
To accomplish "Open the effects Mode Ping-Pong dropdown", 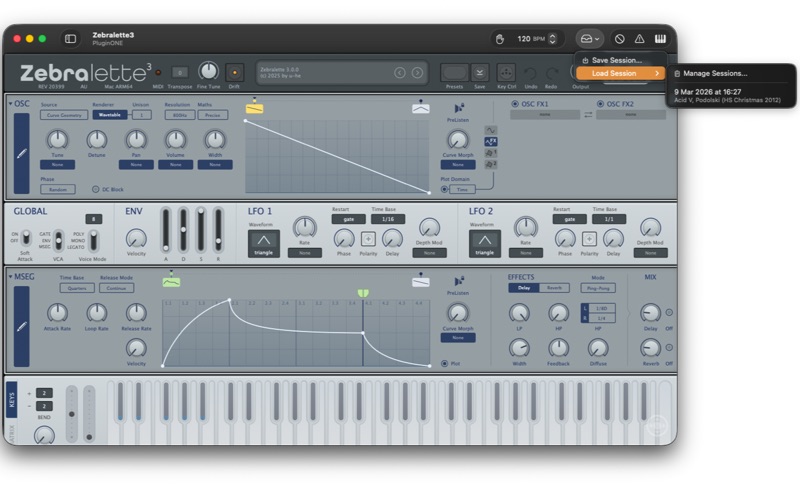I will (598, 288).
